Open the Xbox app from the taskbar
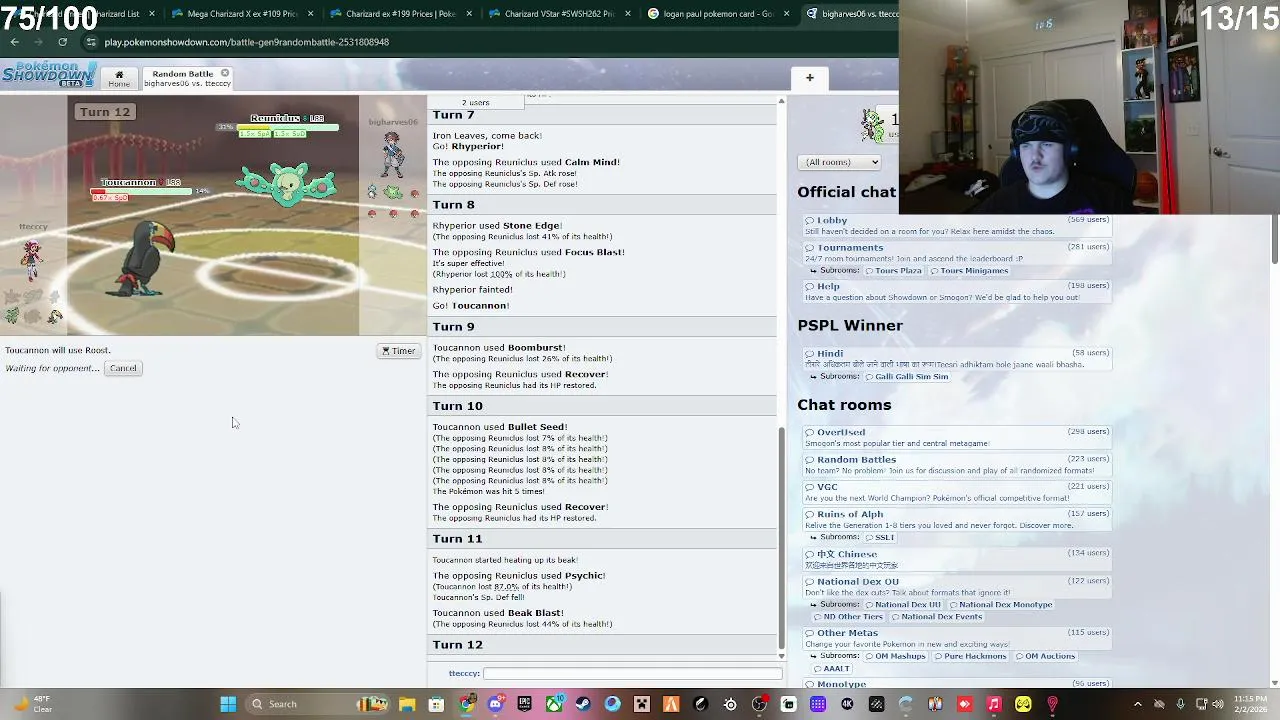 tap(554, 704)
